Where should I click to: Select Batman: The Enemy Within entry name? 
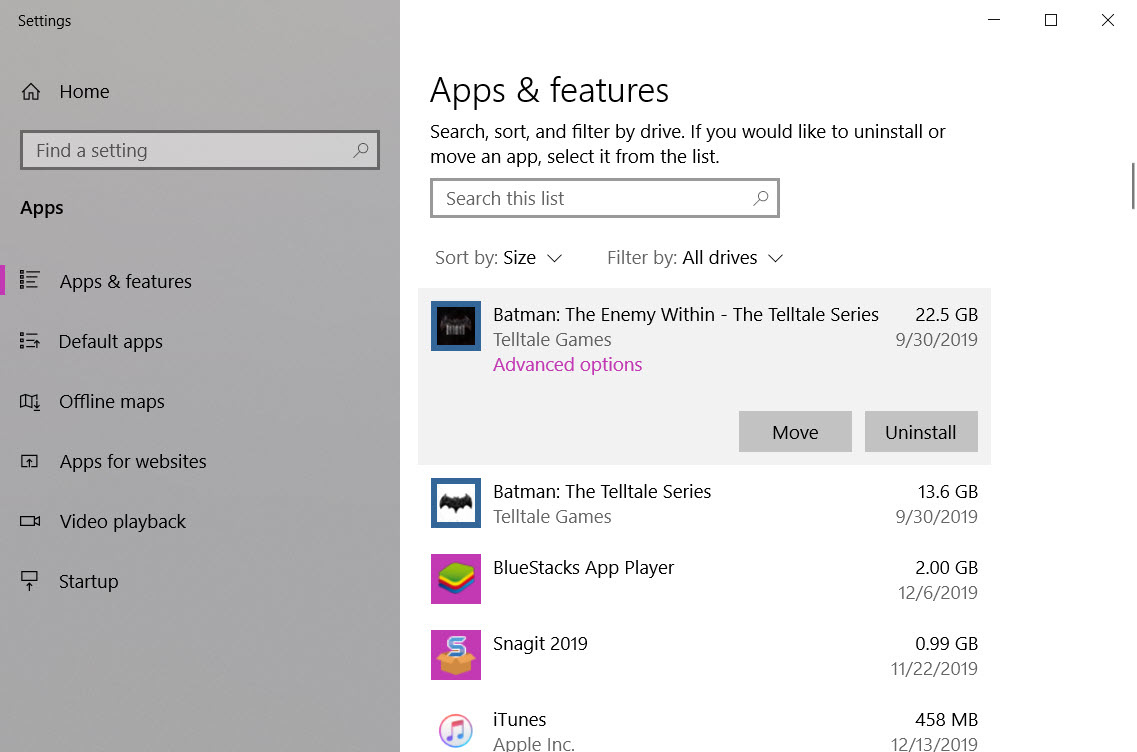point(685,315)
